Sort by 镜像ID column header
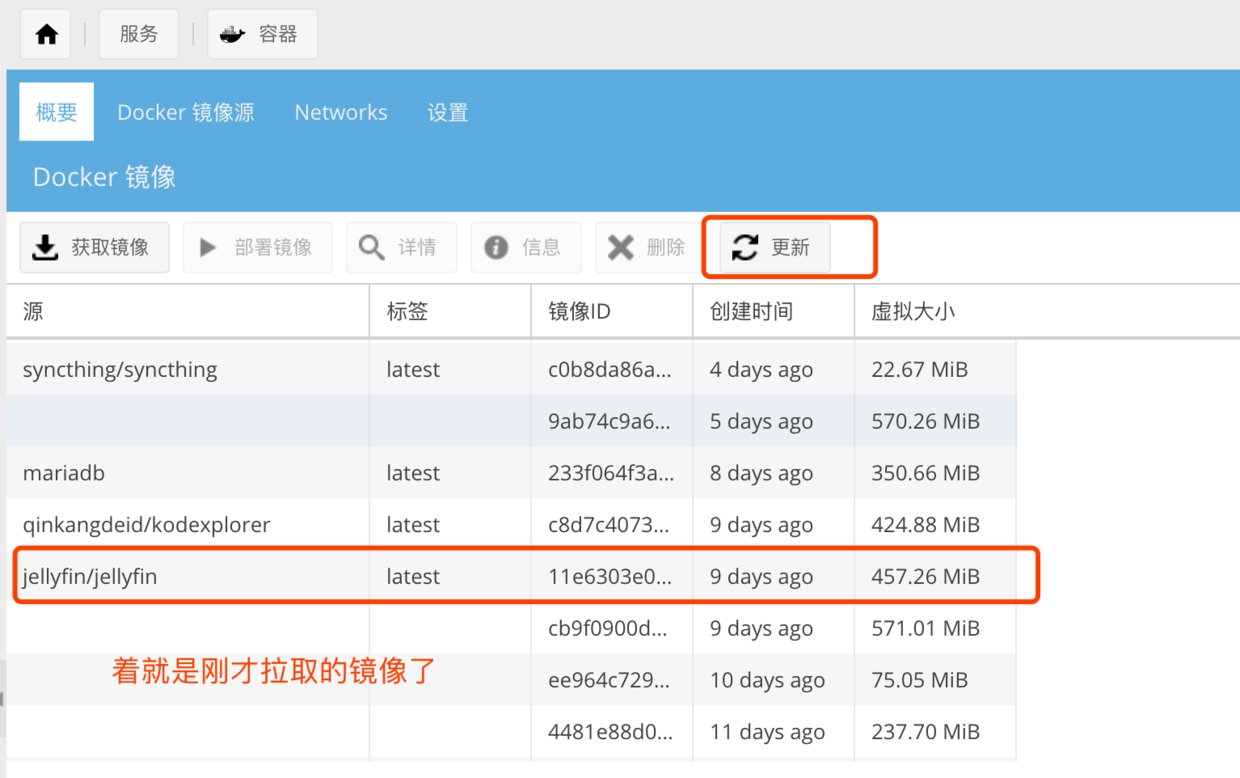This screenshot has width=1240, height=778. click(x=612, y=311)
